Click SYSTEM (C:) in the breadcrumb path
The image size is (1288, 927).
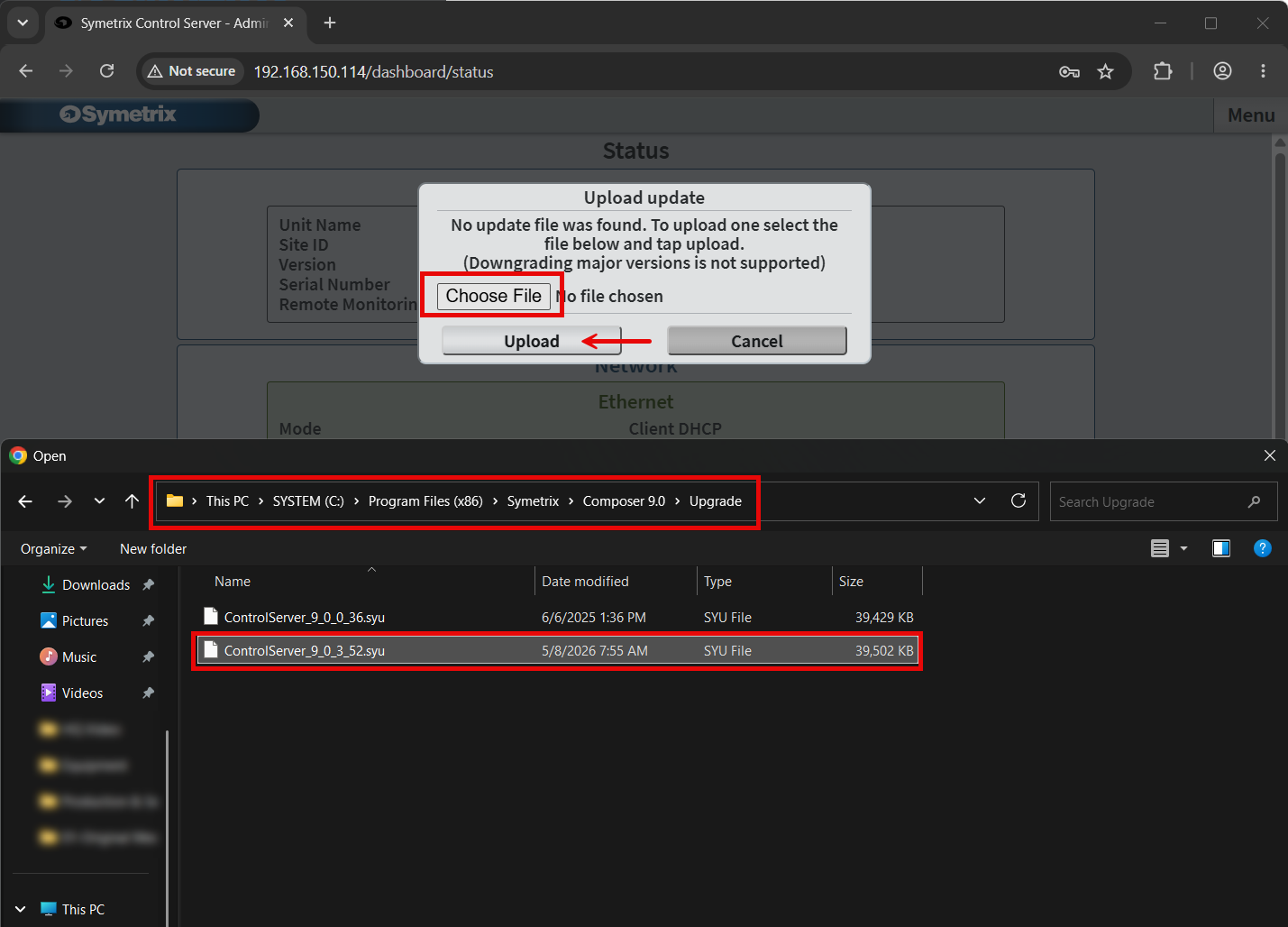308,501
